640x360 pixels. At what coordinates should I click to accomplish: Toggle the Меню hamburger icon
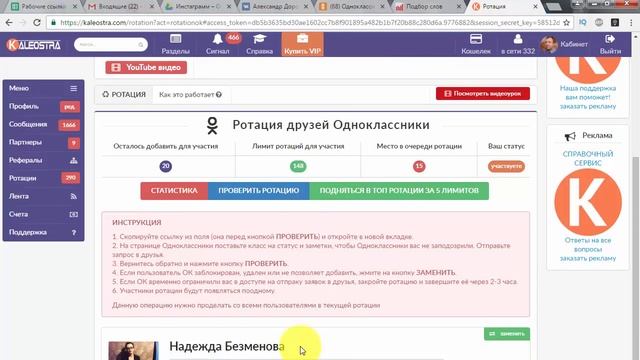(73, 89)
